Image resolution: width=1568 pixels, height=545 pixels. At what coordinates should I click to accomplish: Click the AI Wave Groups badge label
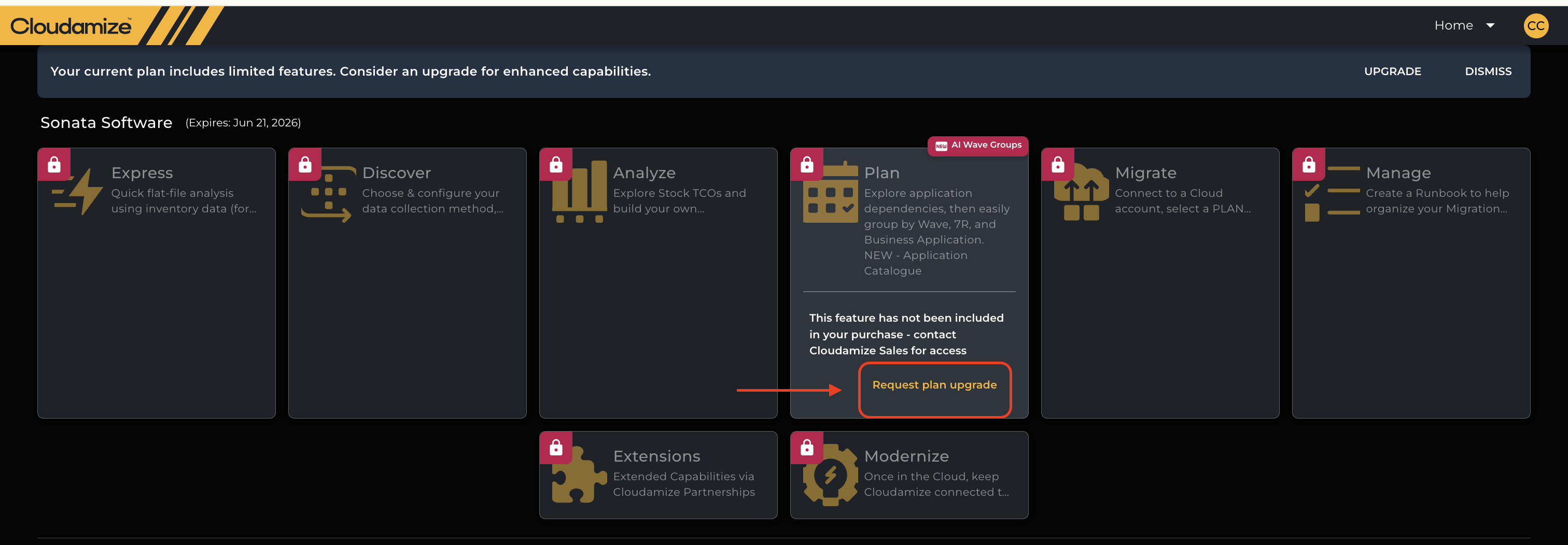tap(986, 145)
